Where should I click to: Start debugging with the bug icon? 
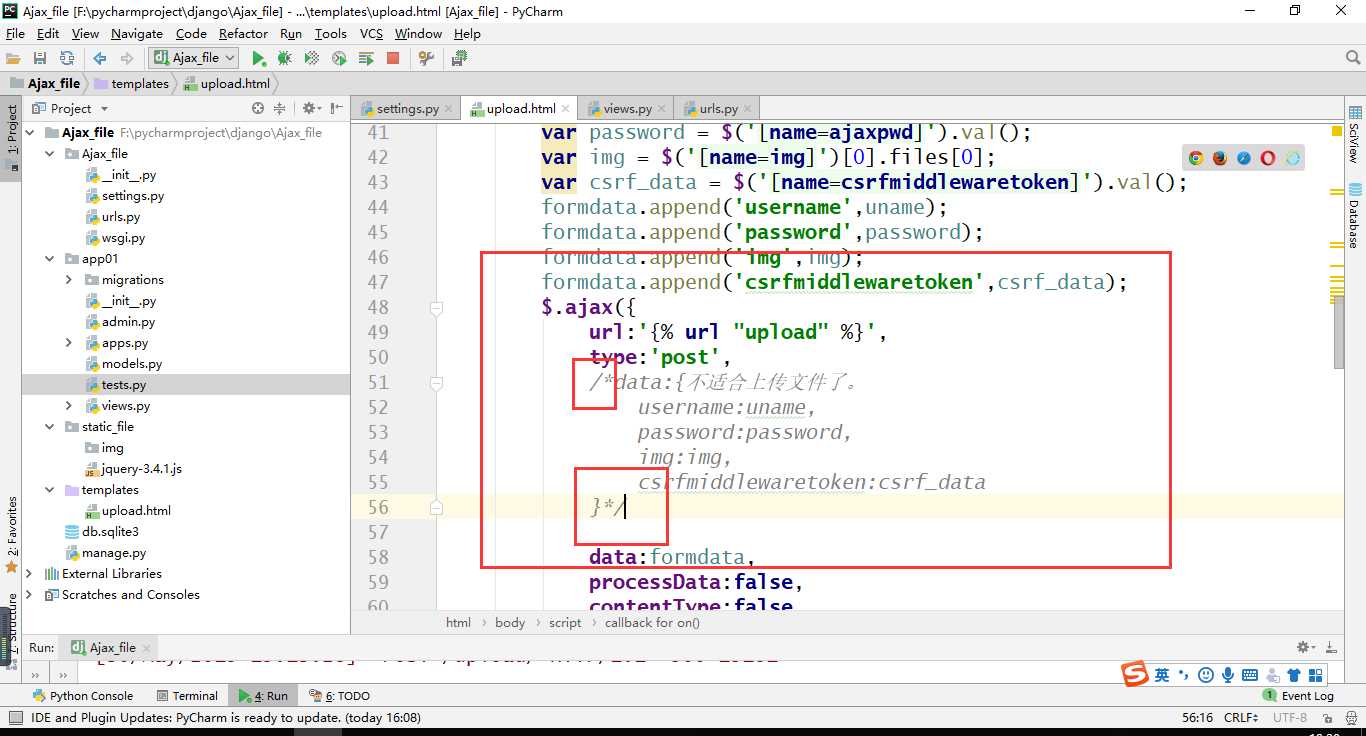tap(285, 58)
